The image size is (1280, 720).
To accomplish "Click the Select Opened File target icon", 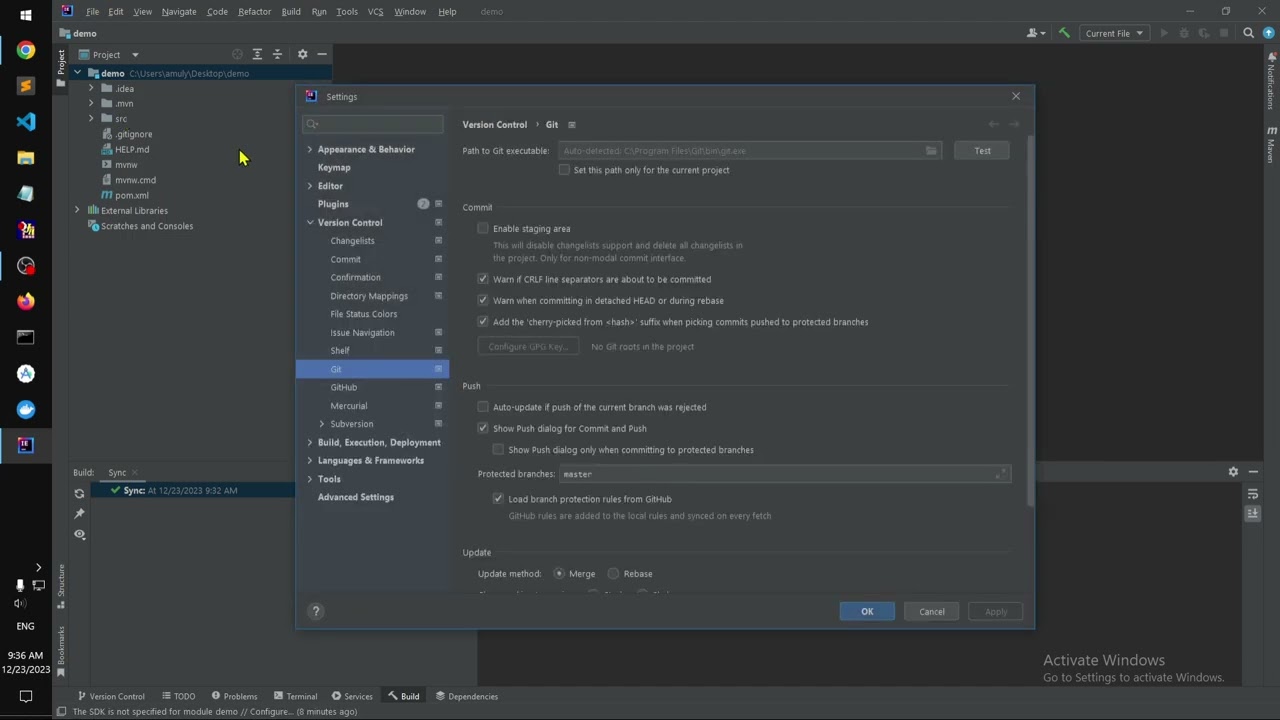I will click(237, 54).
